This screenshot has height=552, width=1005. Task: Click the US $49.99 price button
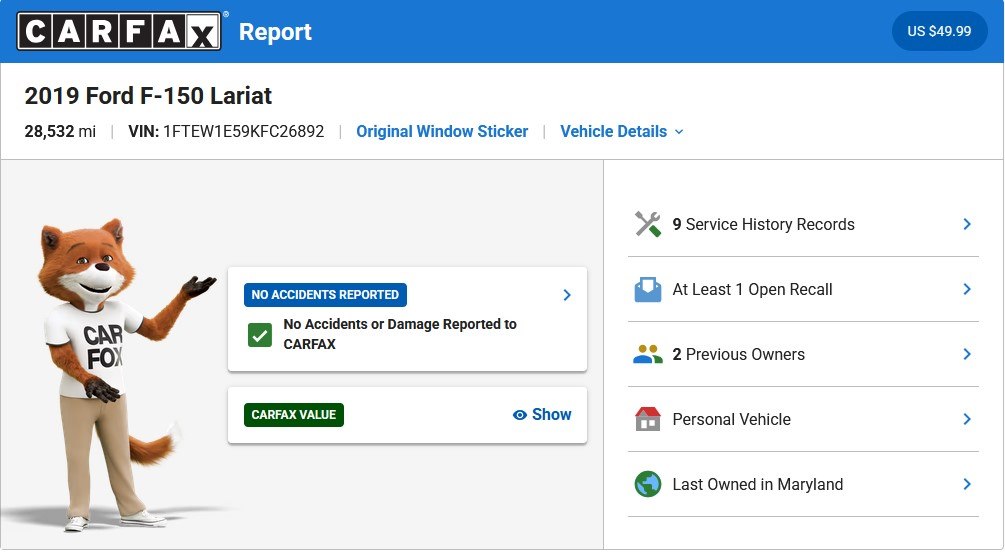point(939,31)
